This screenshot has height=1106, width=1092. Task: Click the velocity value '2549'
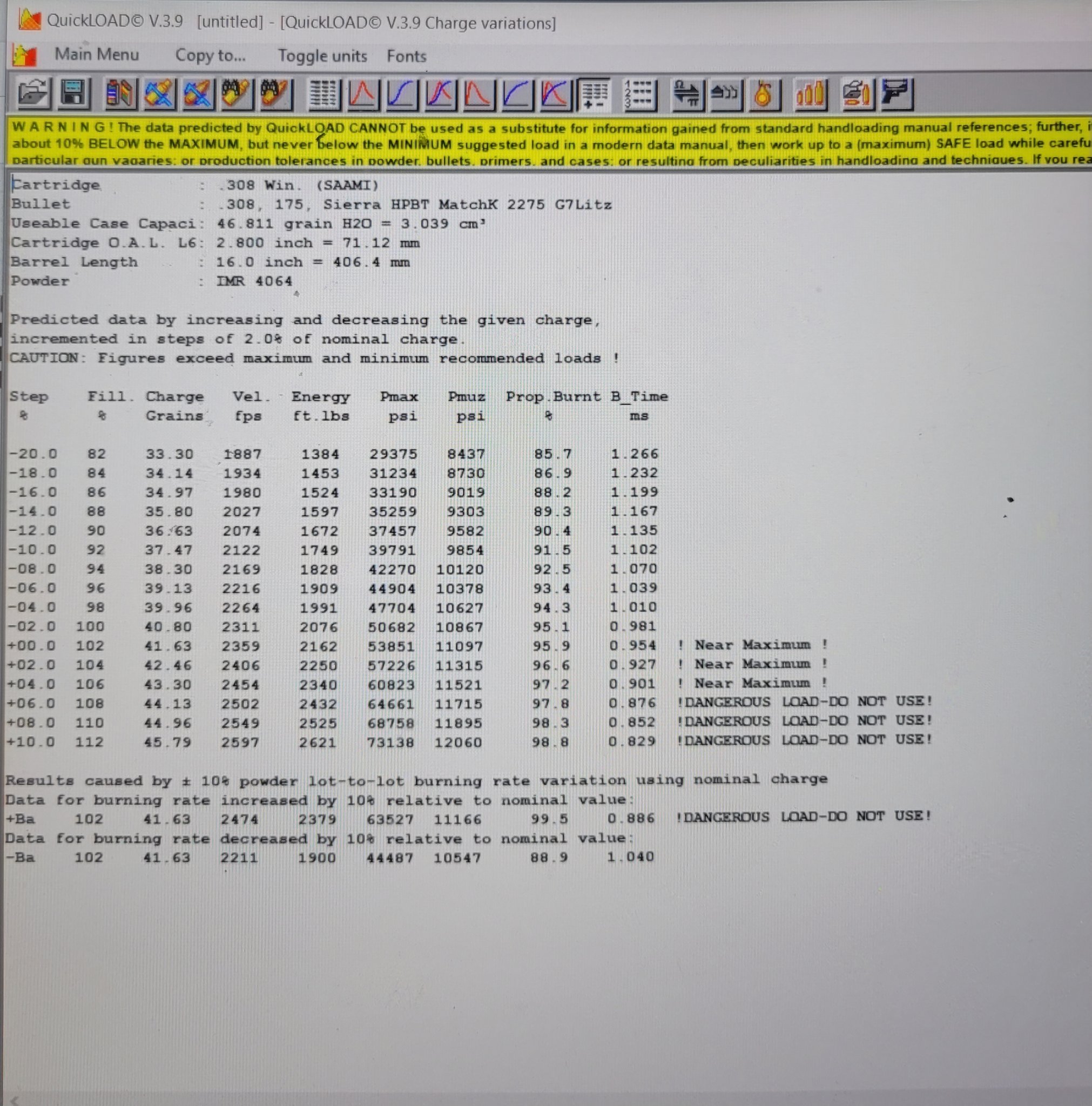[240, 723]
